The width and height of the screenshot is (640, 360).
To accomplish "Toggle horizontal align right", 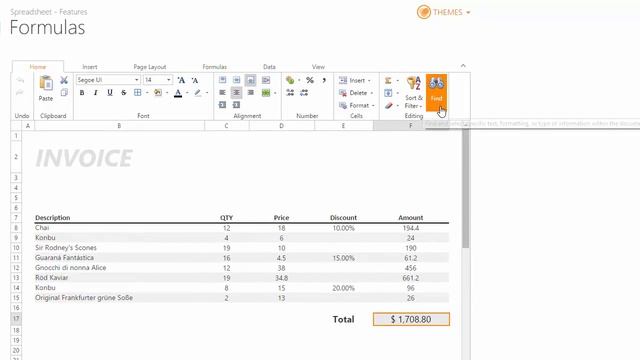I will pyautogui.click(x=251, y=93).
